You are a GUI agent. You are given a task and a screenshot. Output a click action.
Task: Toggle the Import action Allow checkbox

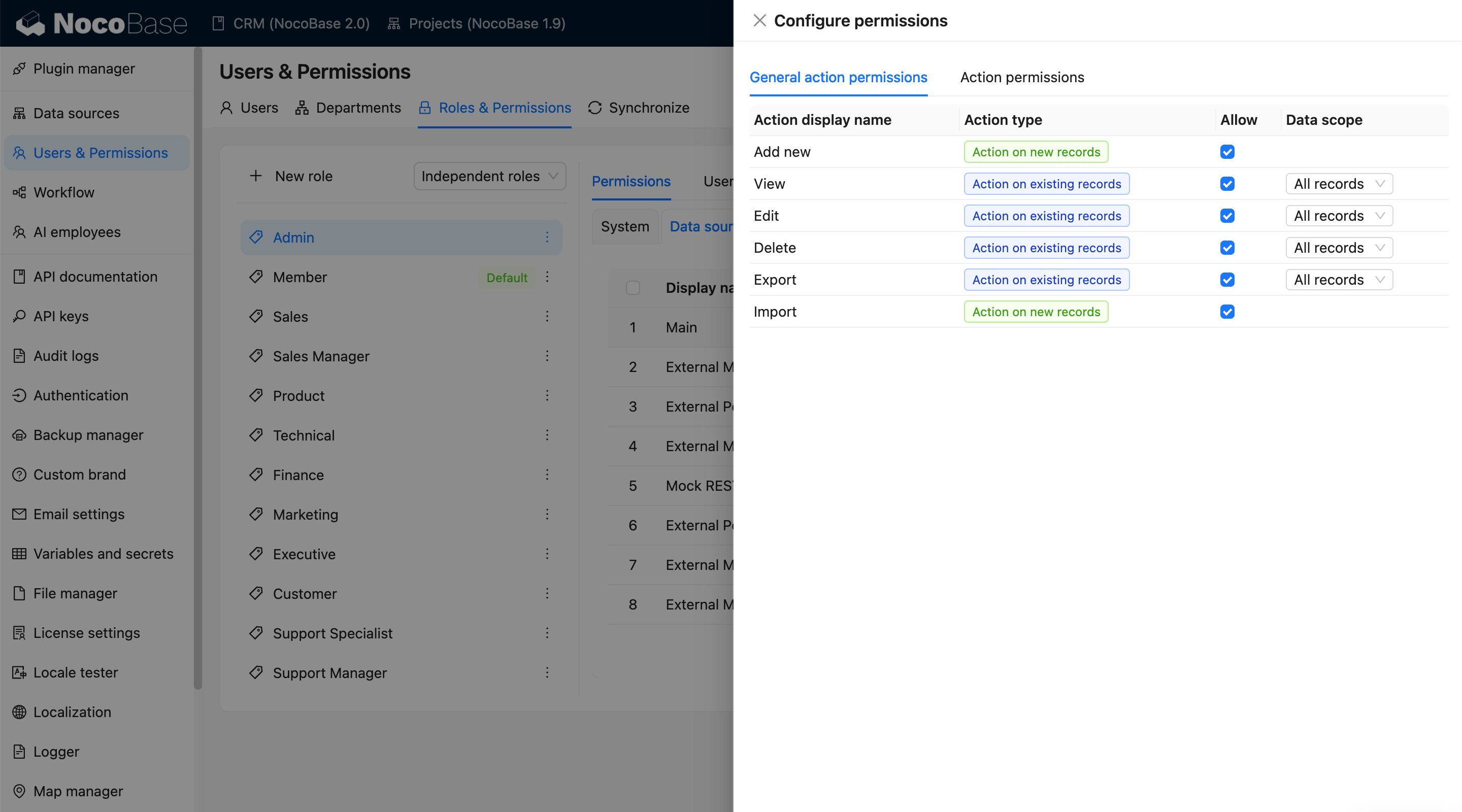[1227, 312]
